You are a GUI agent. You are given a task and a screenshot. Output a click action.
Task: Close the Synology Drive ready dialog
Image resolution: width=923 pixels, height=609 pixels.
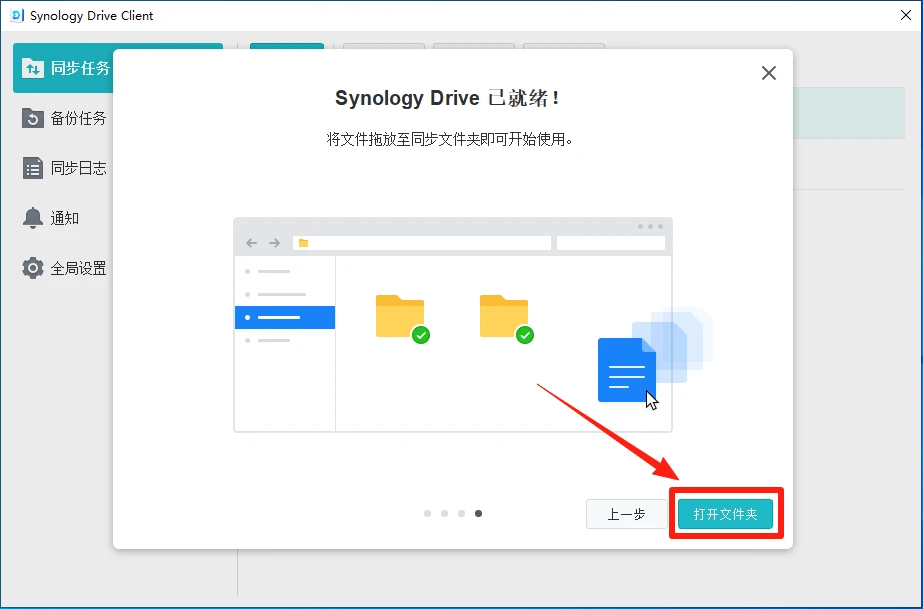(x=769, y=73)
